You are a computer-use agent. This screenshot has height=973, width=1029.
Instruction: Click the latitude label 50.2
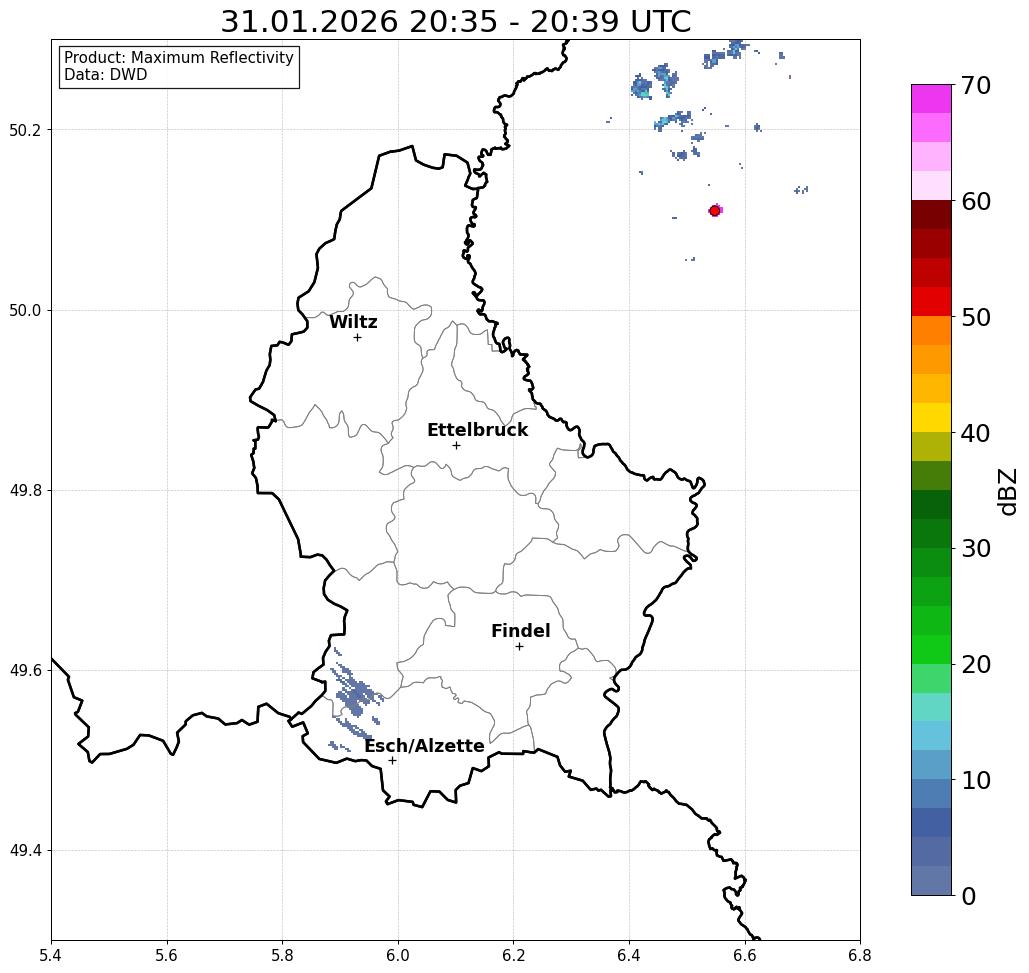[x=25, y=130]
